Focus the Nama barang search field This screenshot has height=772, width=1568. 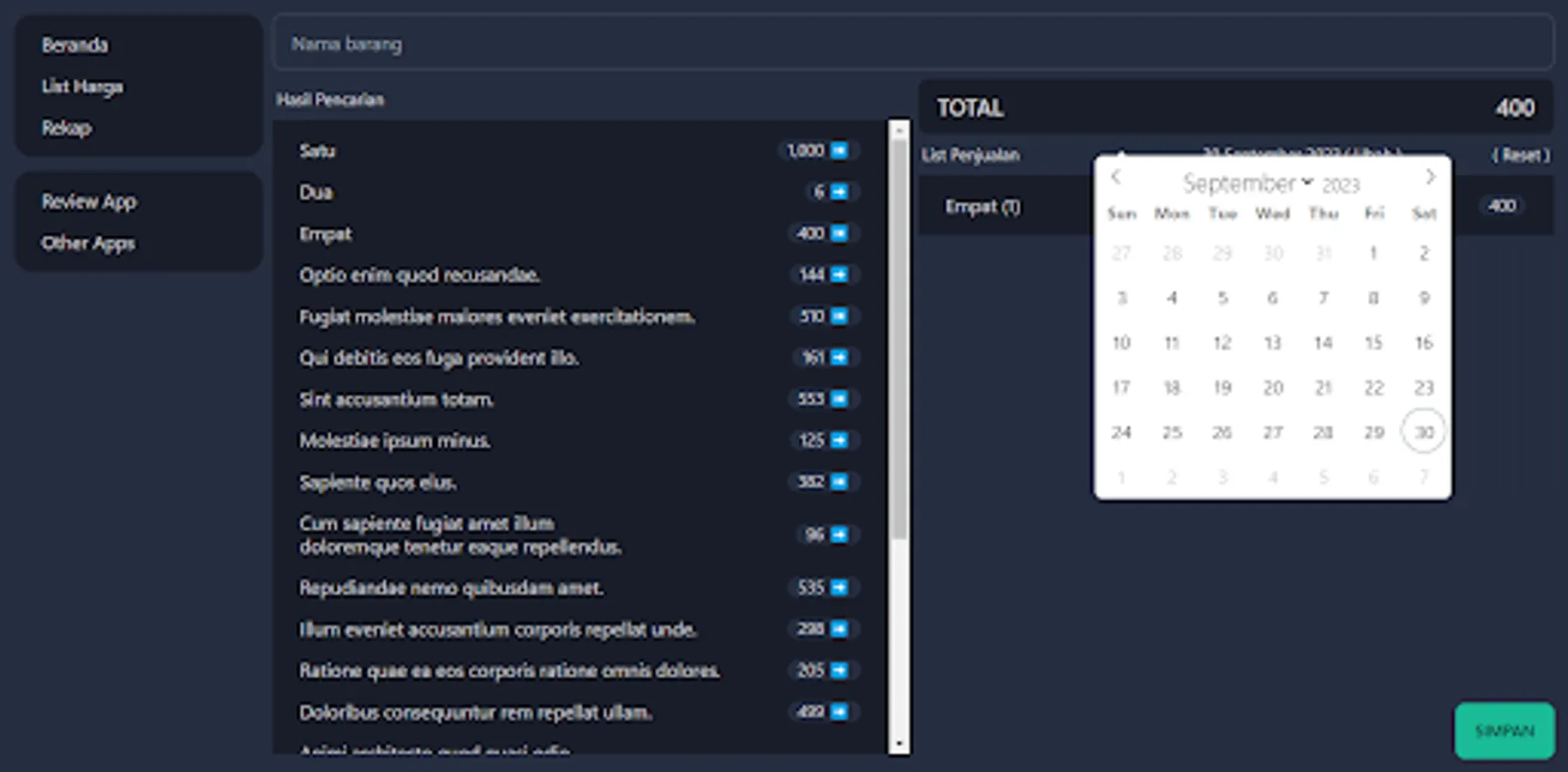coord(913,43)
